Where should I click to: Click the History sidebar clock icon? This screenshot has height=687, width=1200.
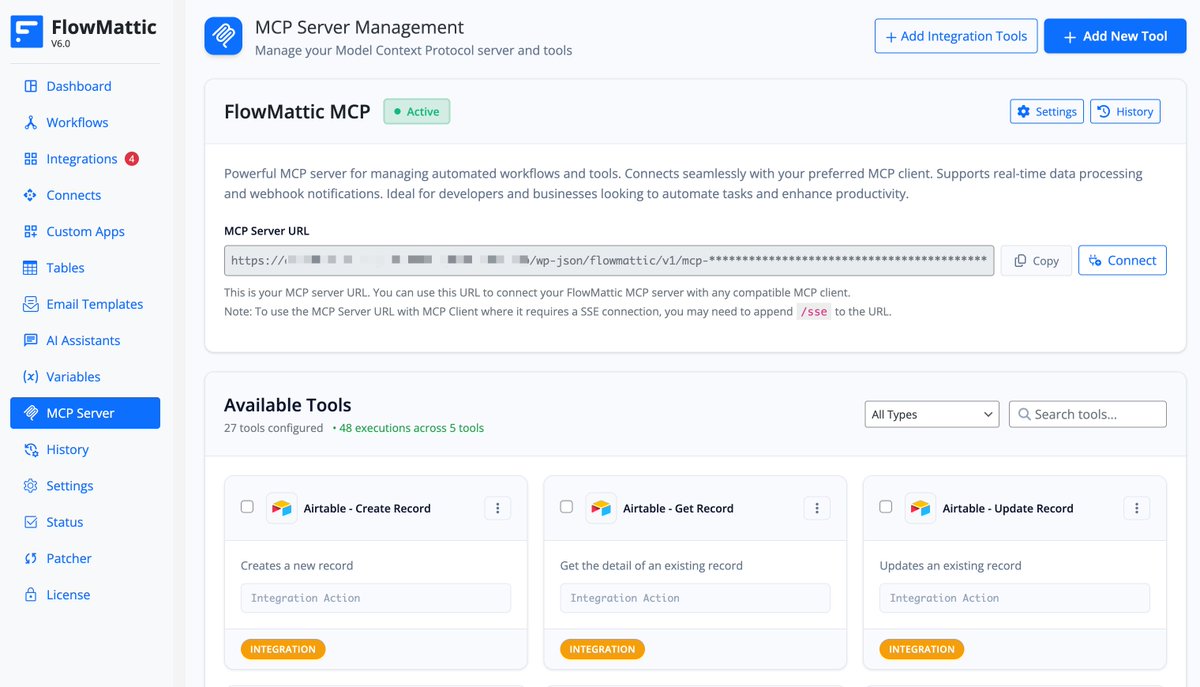tap(30, 449)
